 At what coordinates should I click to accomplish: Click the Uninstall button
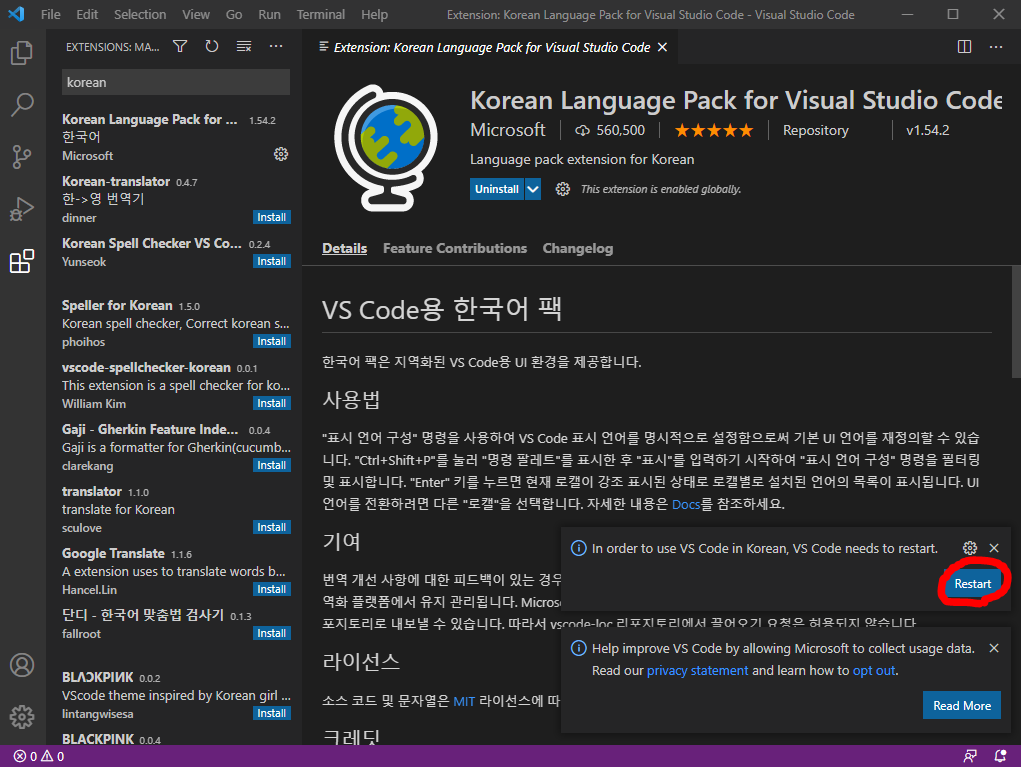(x=497, y=189)
